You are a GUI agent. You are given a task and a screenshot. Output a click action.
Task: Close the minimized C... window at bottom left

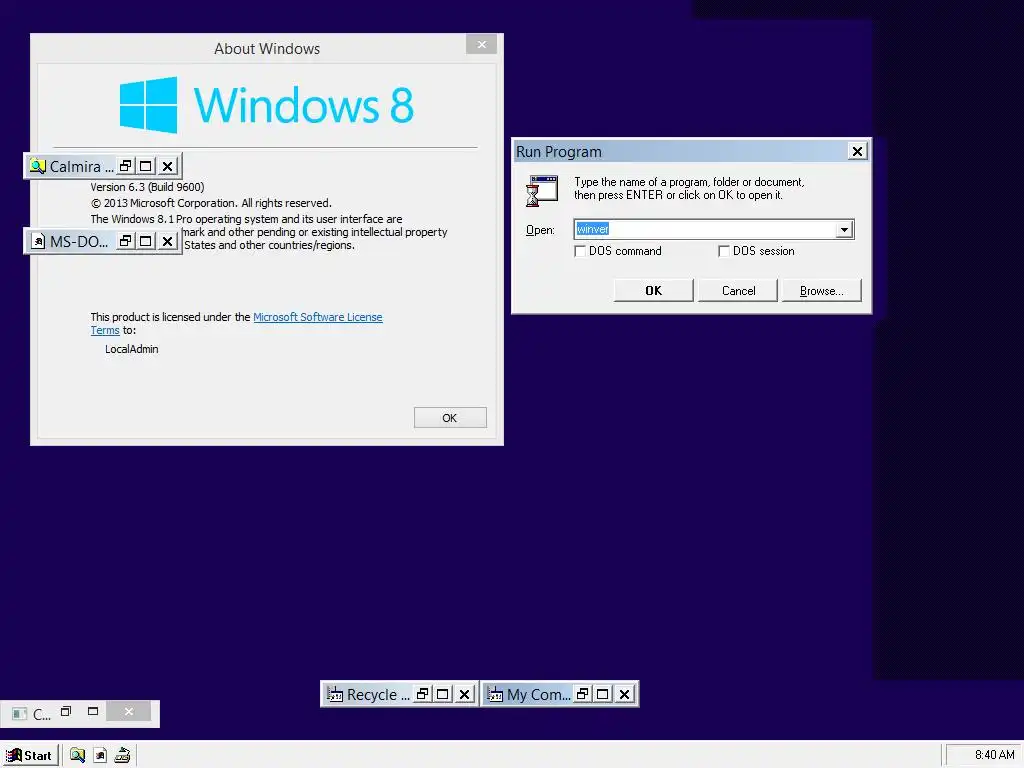click(x=129, y=711)
